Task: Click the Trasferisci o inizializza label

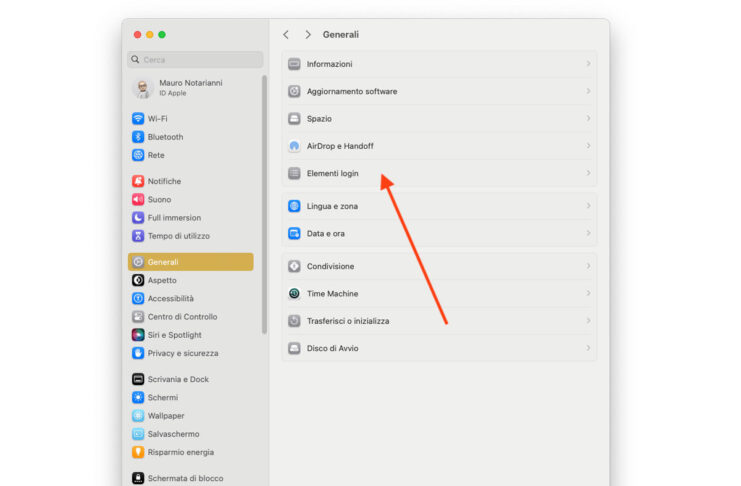Action: click(x=348, y=321)
